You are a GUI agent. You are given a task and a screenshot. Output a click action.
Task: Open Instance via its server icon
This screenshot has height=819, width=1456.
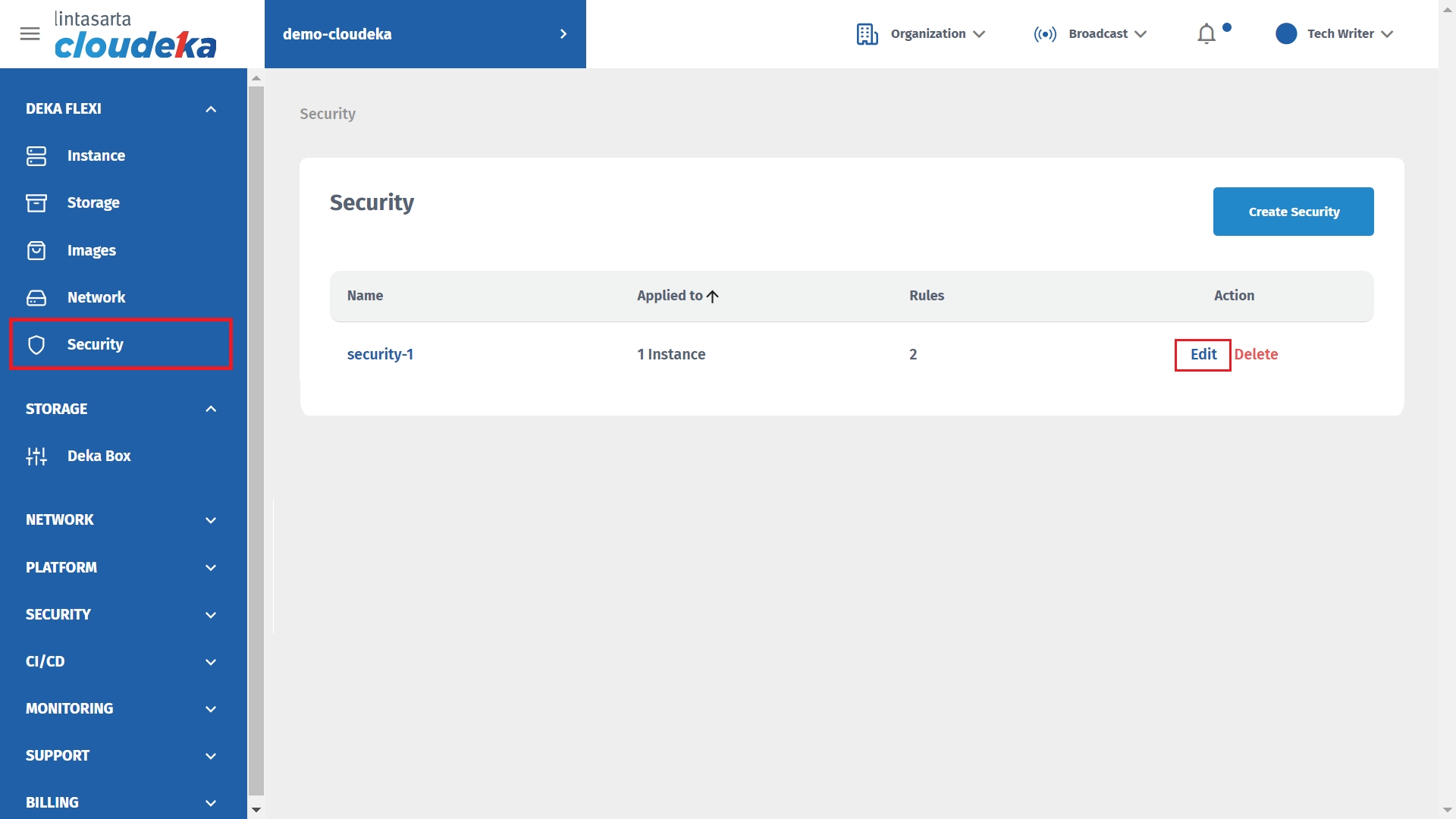[x=36, y=155]
